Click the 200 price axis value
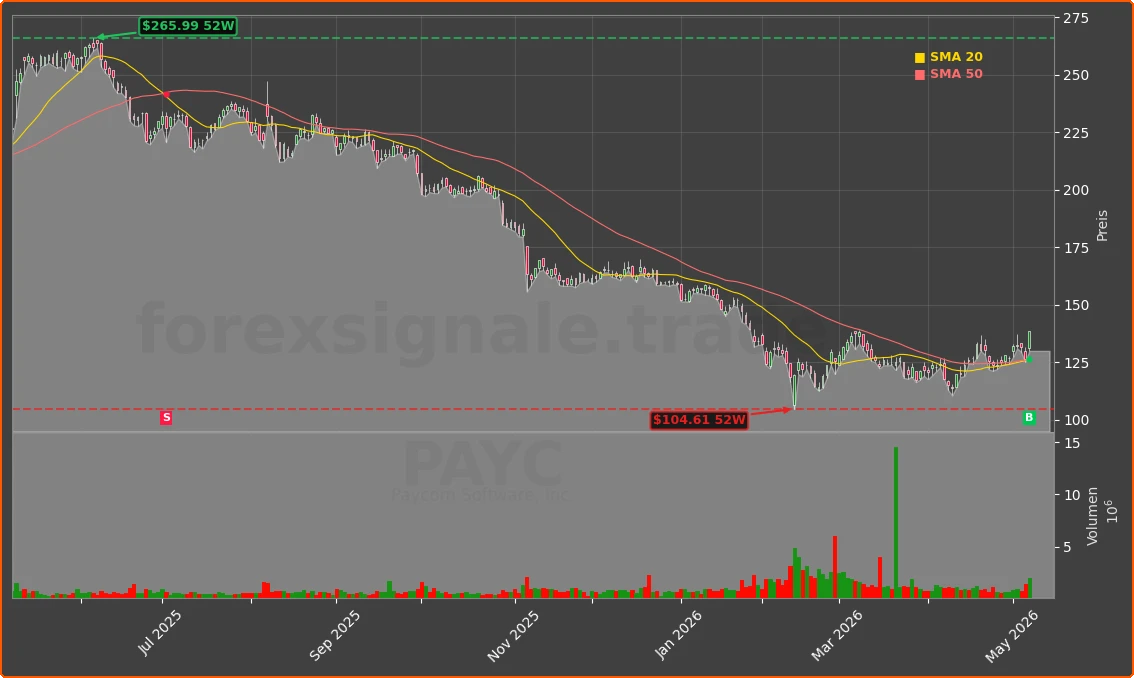 coord(1075,190)
